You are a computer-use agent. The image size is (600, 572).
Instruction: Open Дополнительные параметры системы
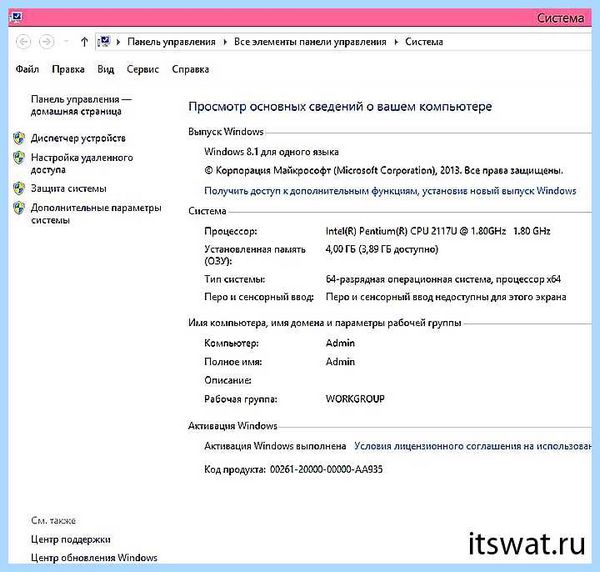click(96, 214)
